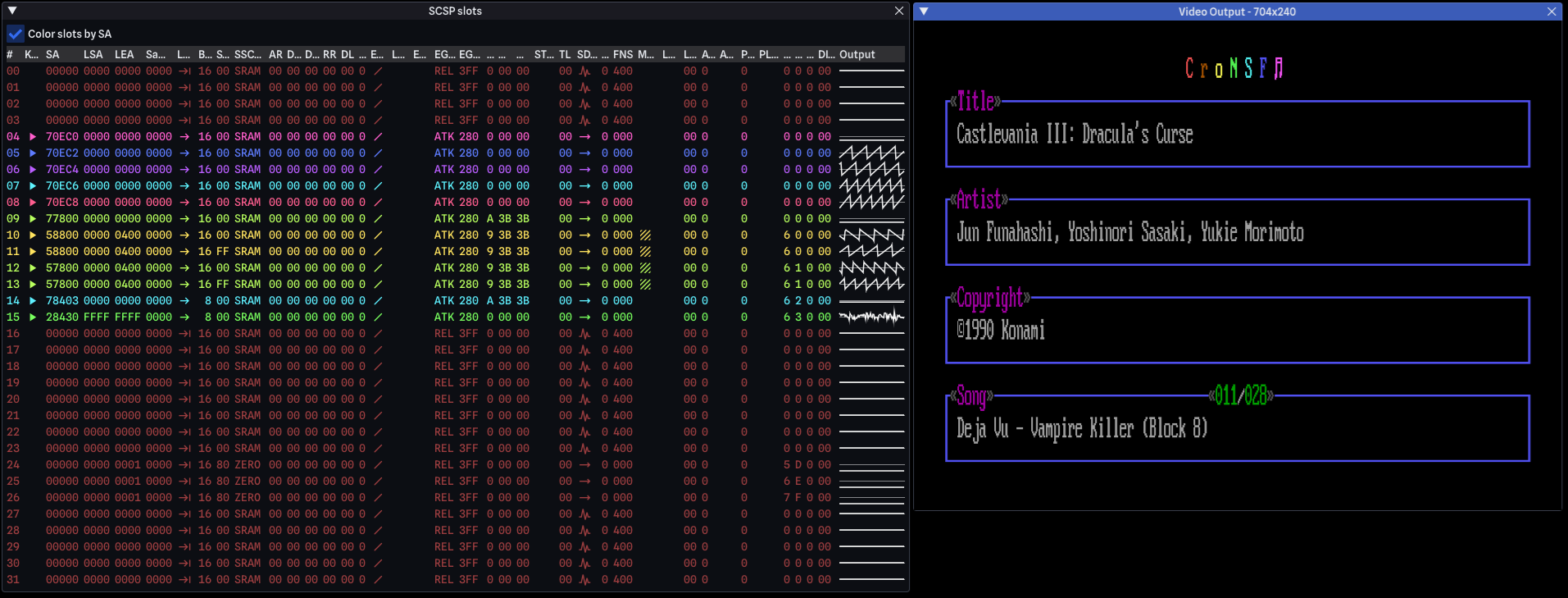This screenshot has width=1568, height=598.
Task: Close the Video Output window
Action: coord(1552,11)
